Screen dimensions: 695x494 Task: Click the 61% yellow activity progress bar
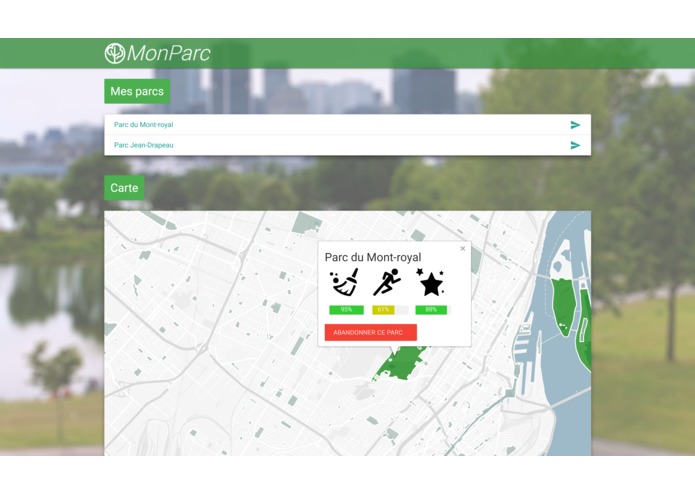(x=390, y=310)
